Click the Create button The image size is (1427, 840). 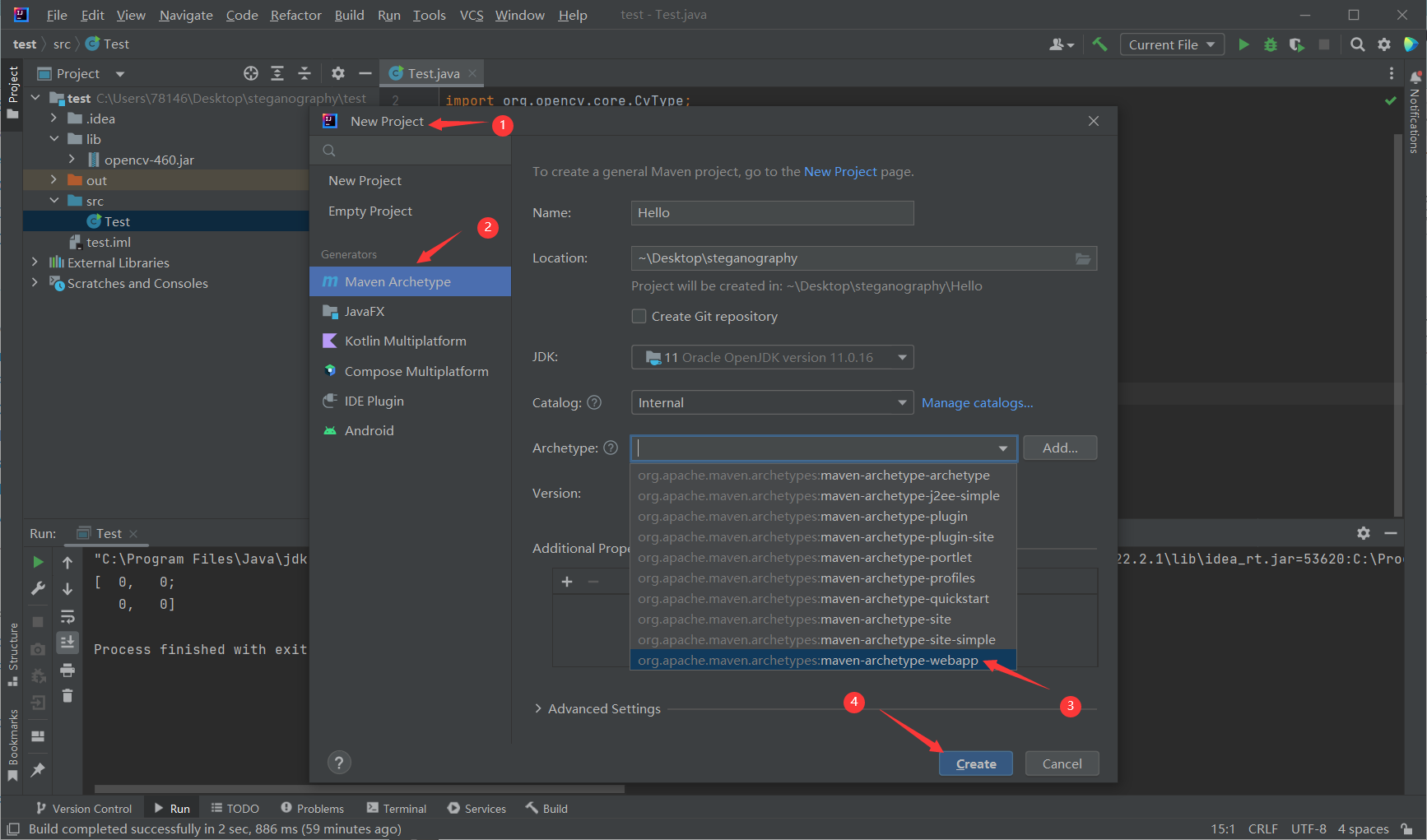coord(976,763)
